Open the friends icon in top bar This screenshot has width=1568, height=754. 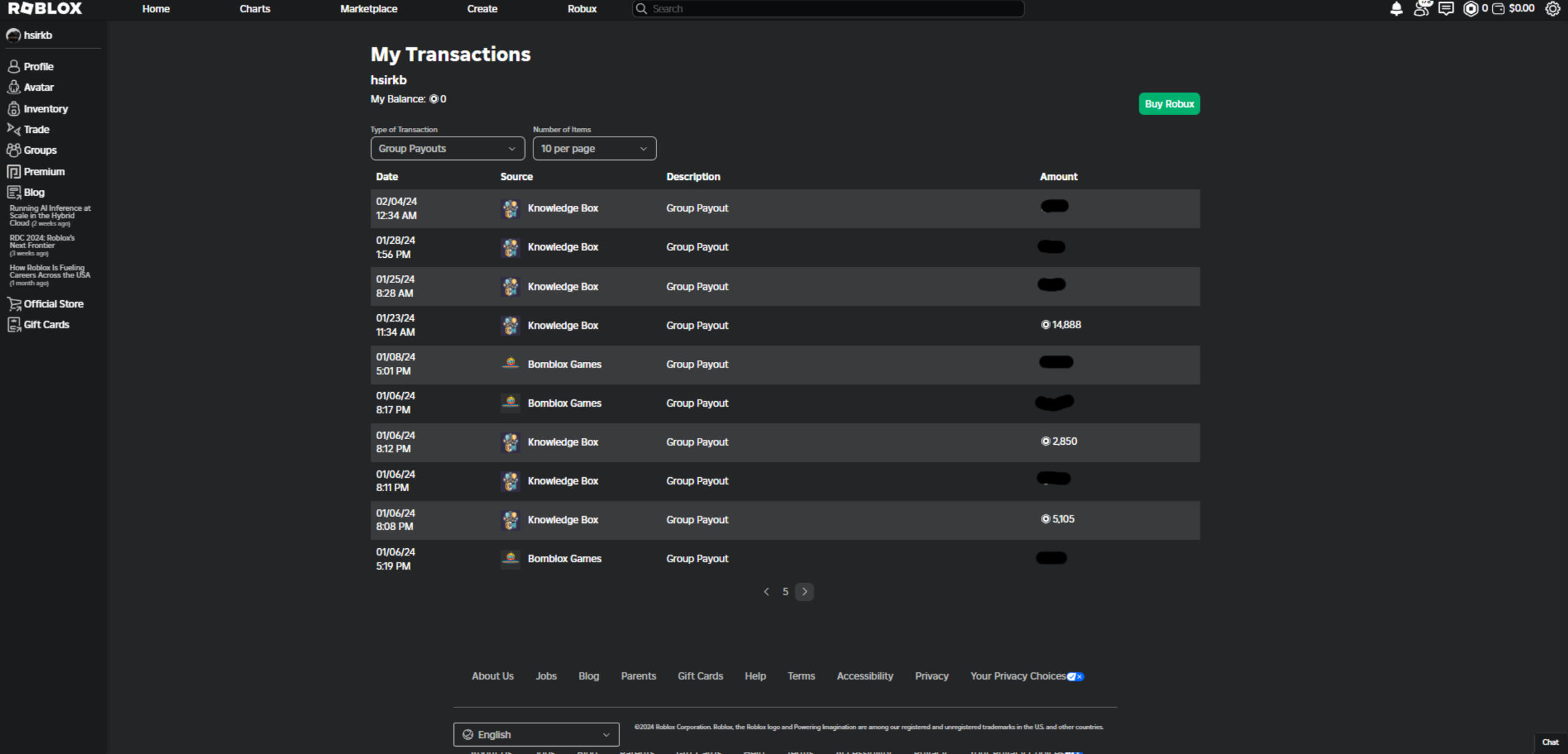pos(1422,9)
